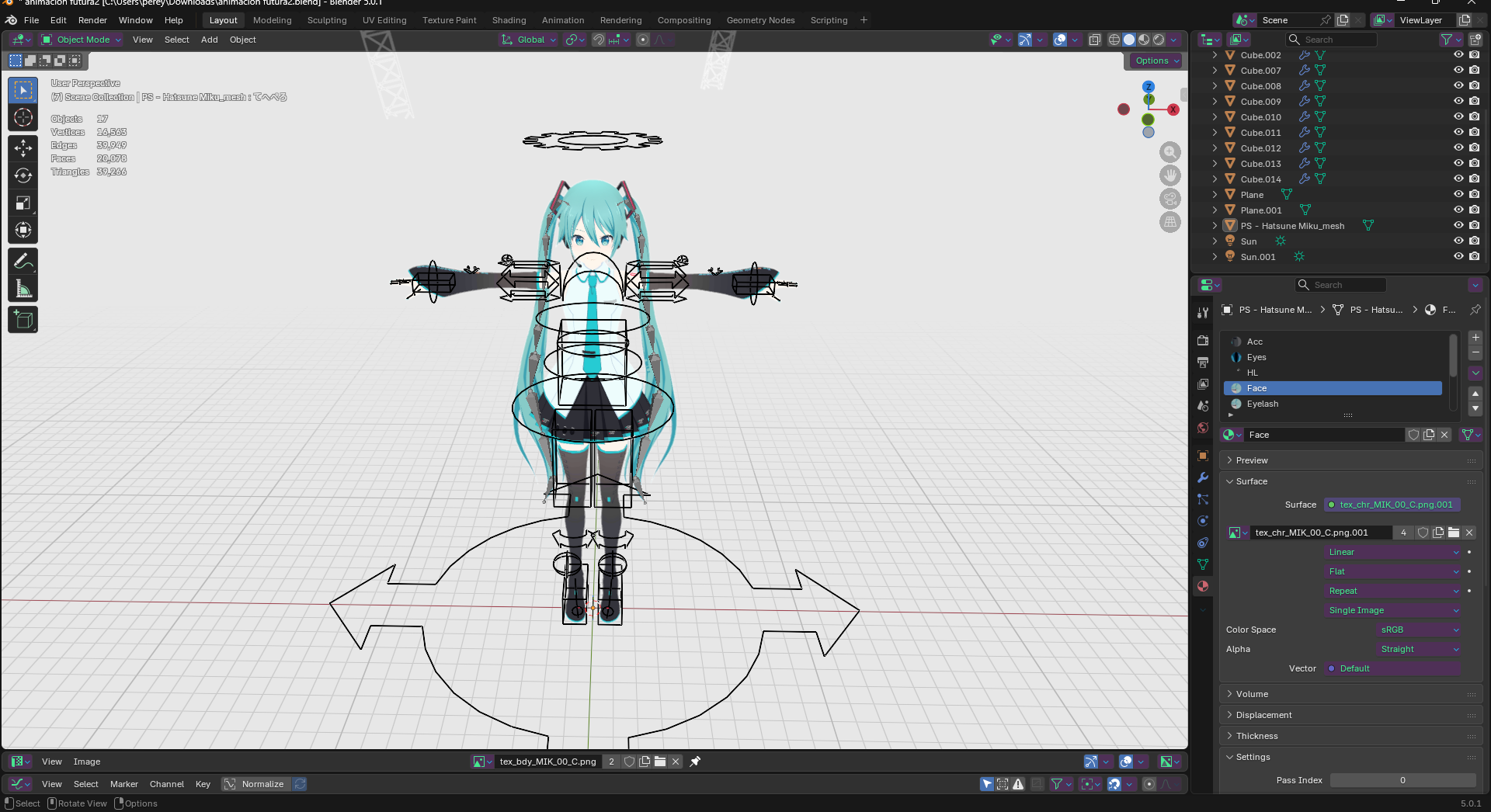Click the viewport Options button

coord(1156,61)
